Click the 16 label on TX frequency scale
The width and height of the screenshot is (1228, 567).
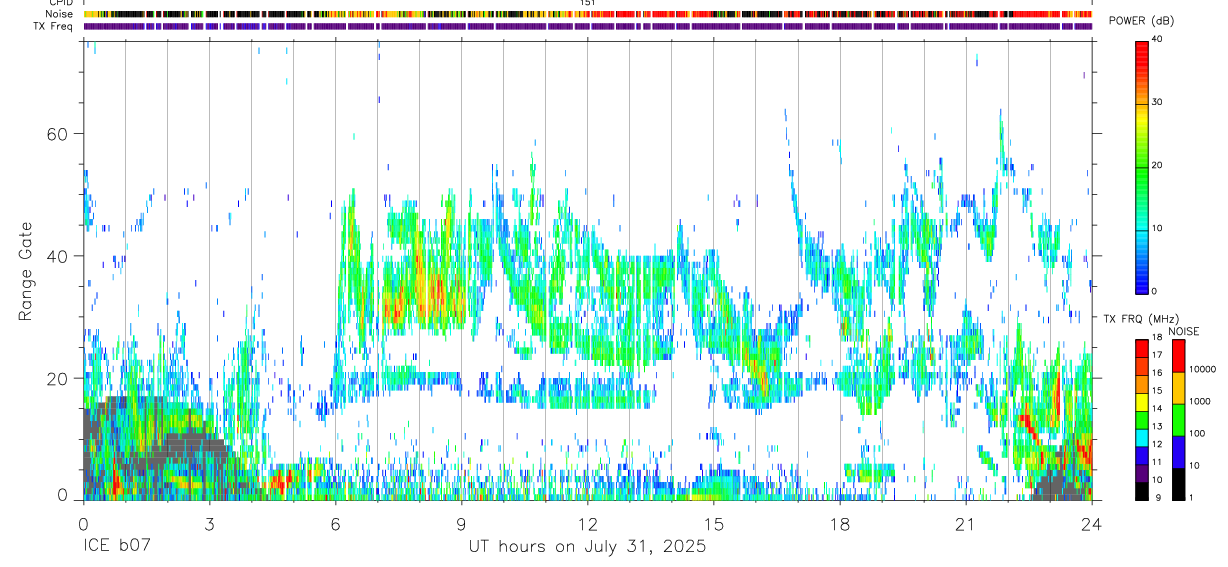(1156, 374)
